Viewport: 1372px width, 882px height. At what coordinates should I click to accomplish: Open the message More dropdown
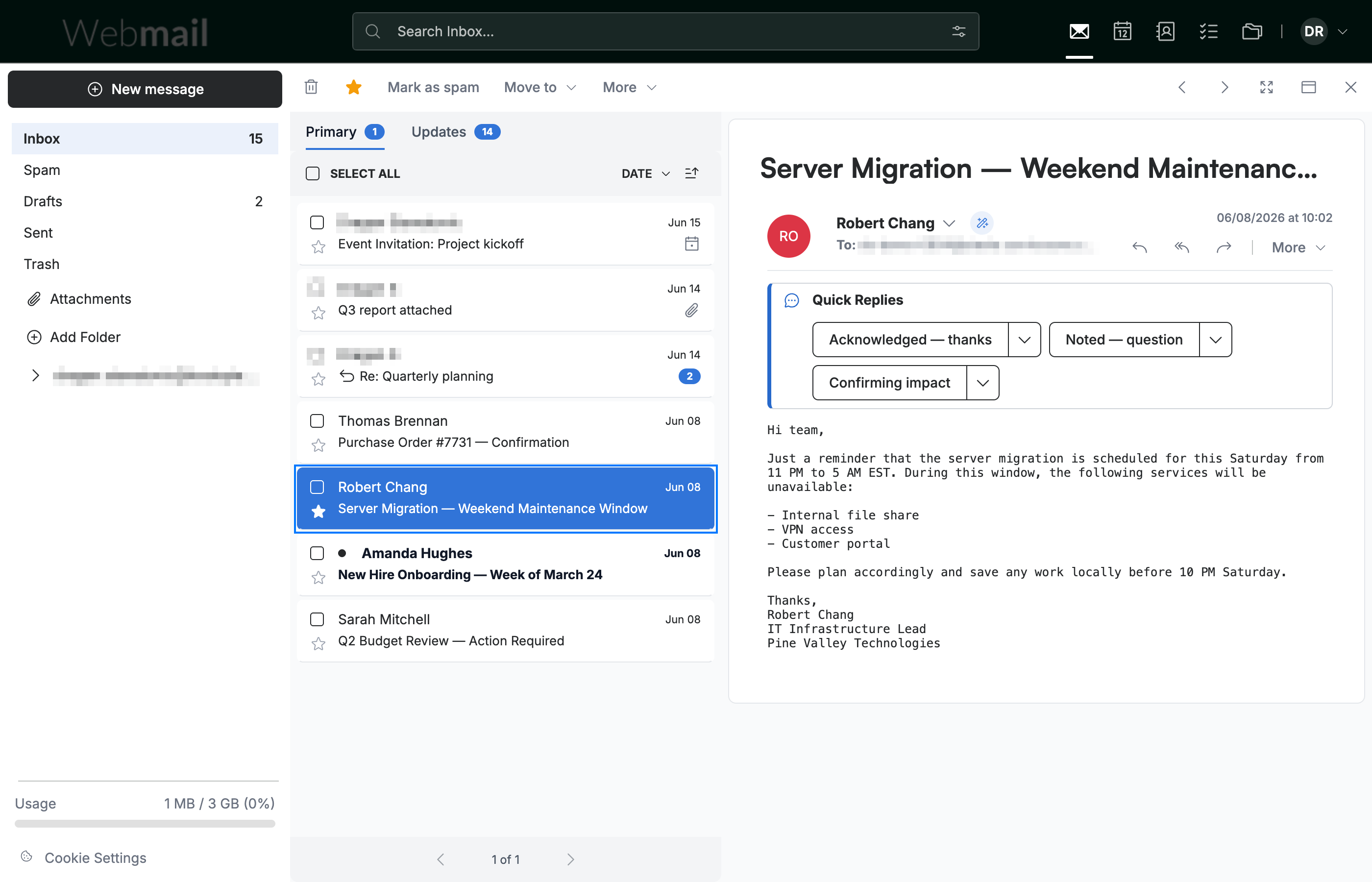(1298, 247)
